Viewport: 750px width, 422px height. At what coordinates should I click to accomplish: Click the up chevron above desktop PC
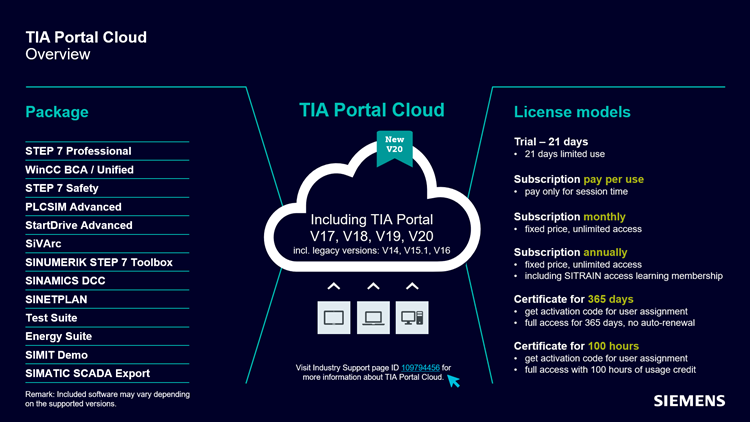click(412, 286)
